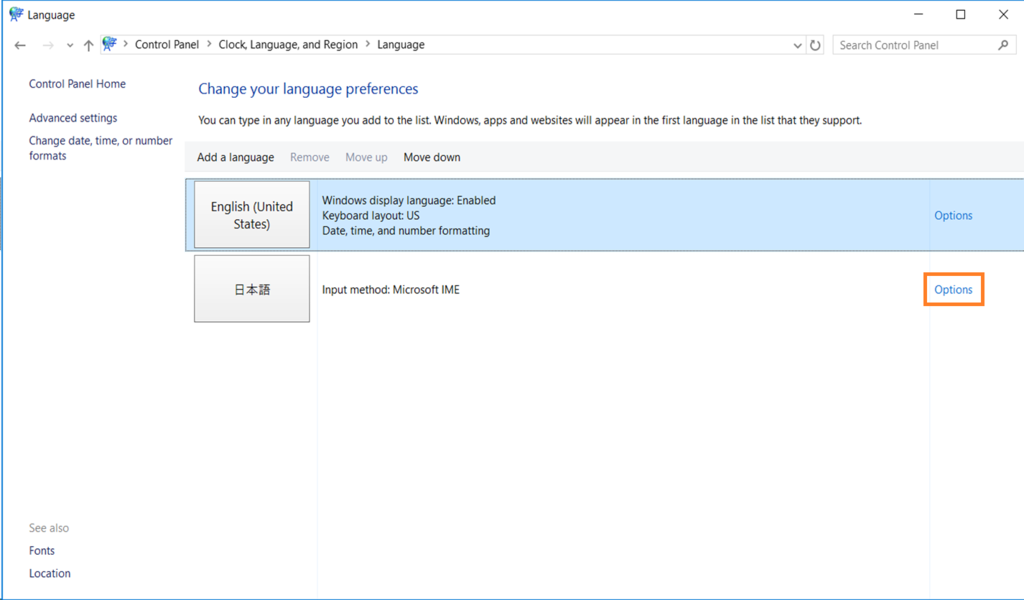This screenshot has width=1024, height=600.
Task: Click 'Keyboard layout: US' text
Action: pos(371,215)
